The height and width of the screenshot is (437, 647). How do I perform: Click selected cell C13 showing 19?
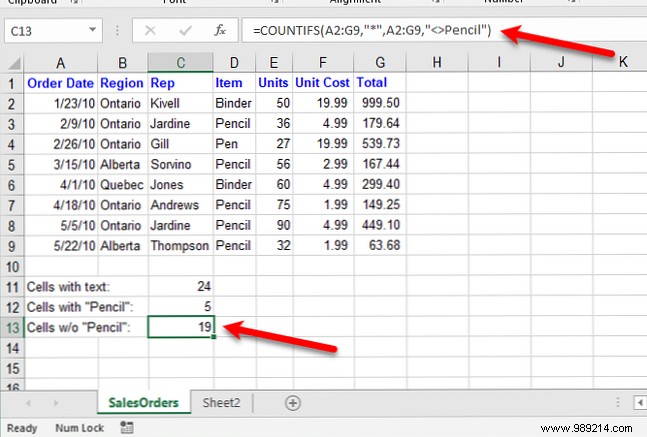pos(181,328)
